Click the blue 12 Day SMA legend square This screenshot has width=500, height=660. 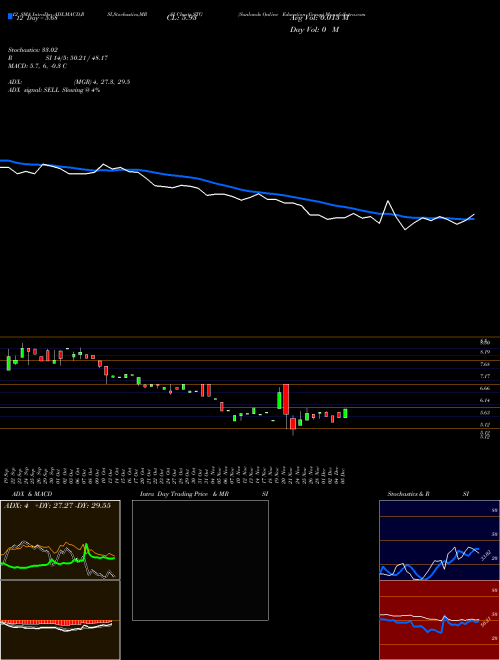coord(10,17)
